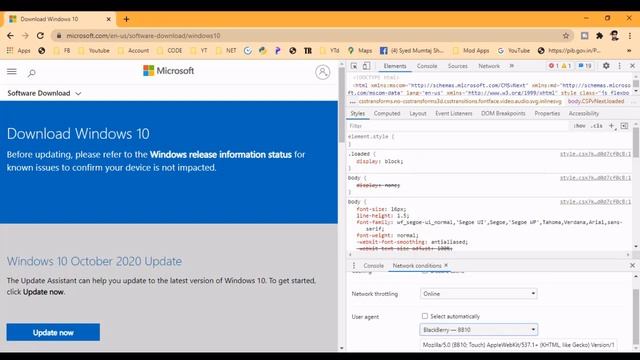Click the Update now button

coord(53,332)
